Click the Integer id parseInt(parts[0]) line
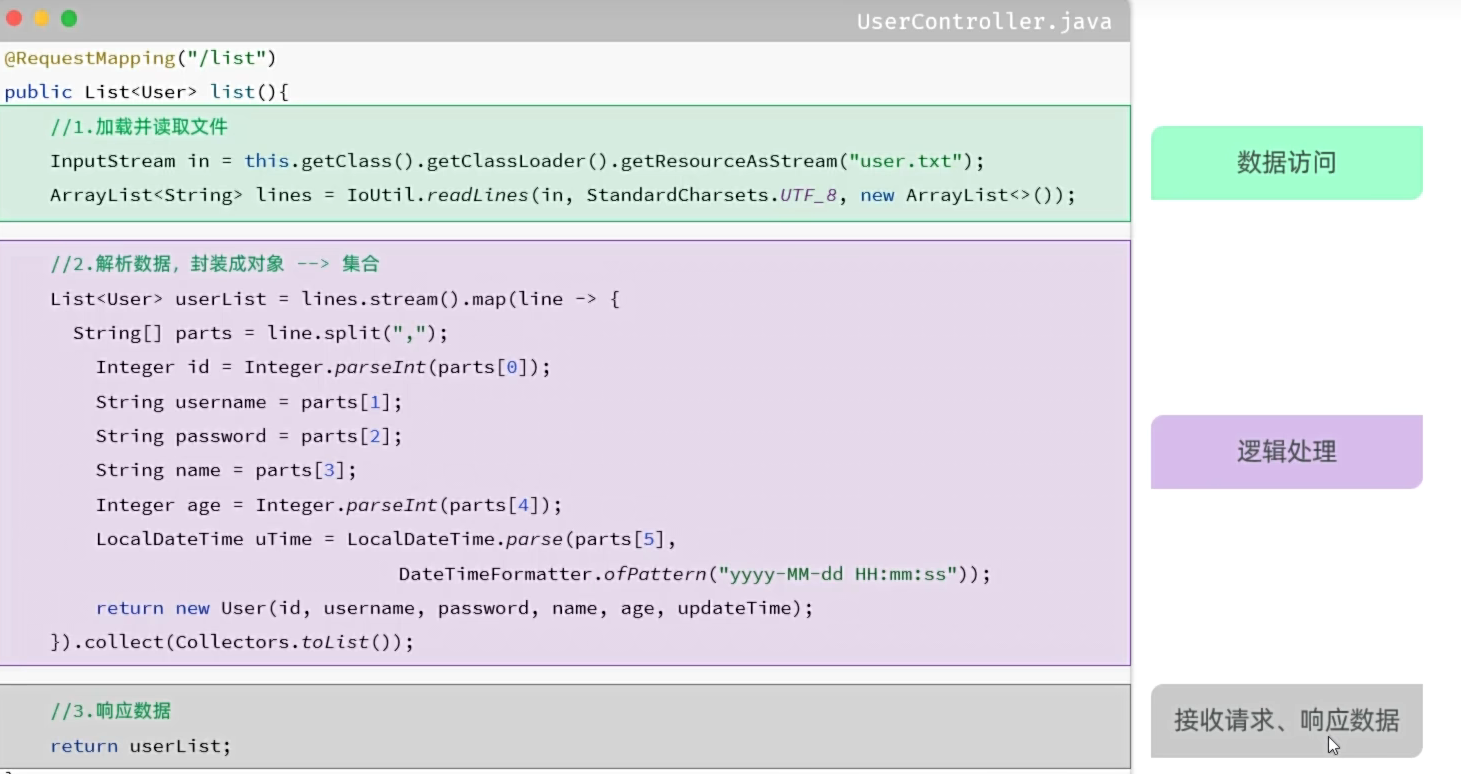 323,367
